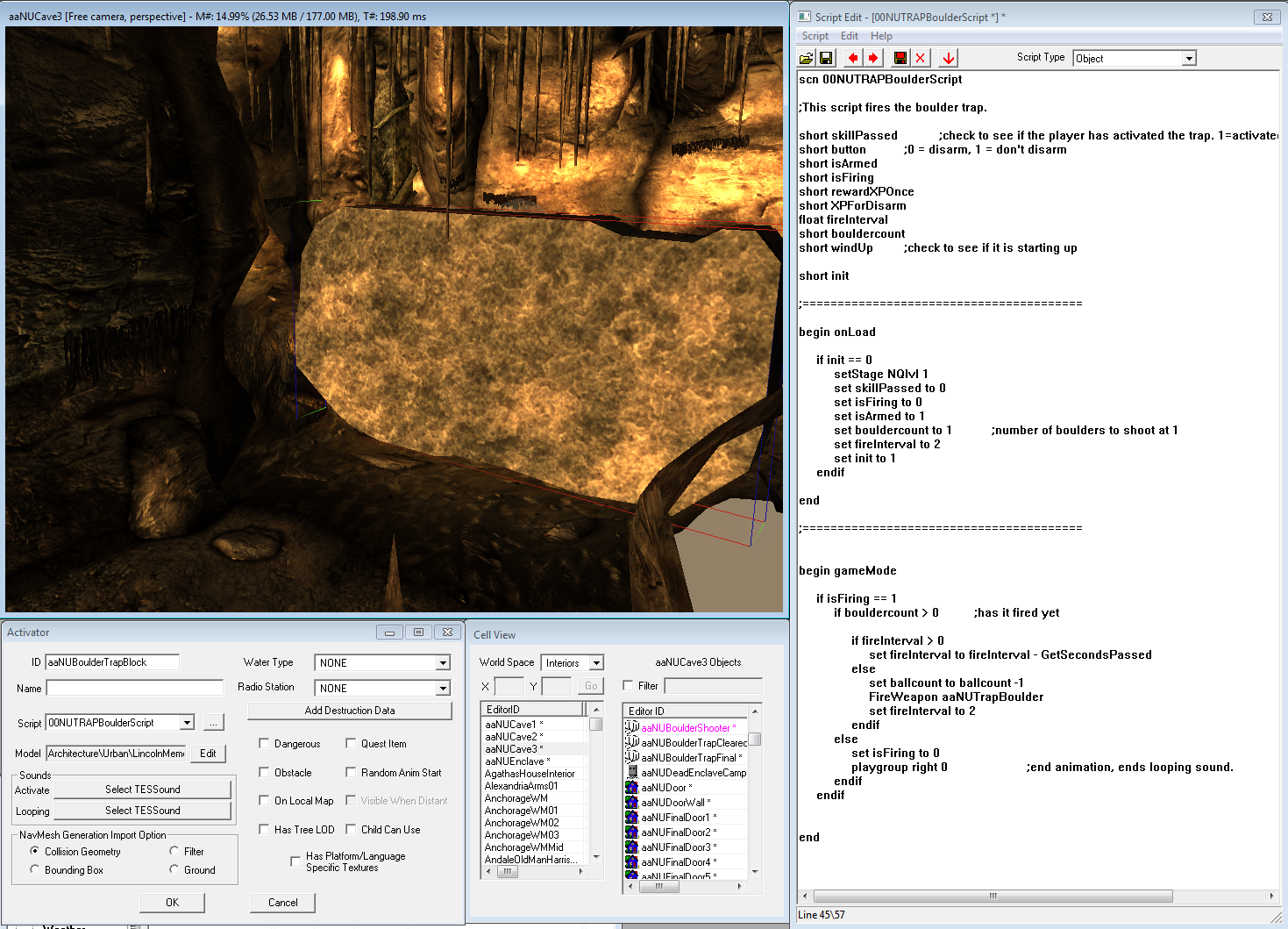
Task: Go to next script with right arrow
Action: pyautogui.click(x=873, y=58)
